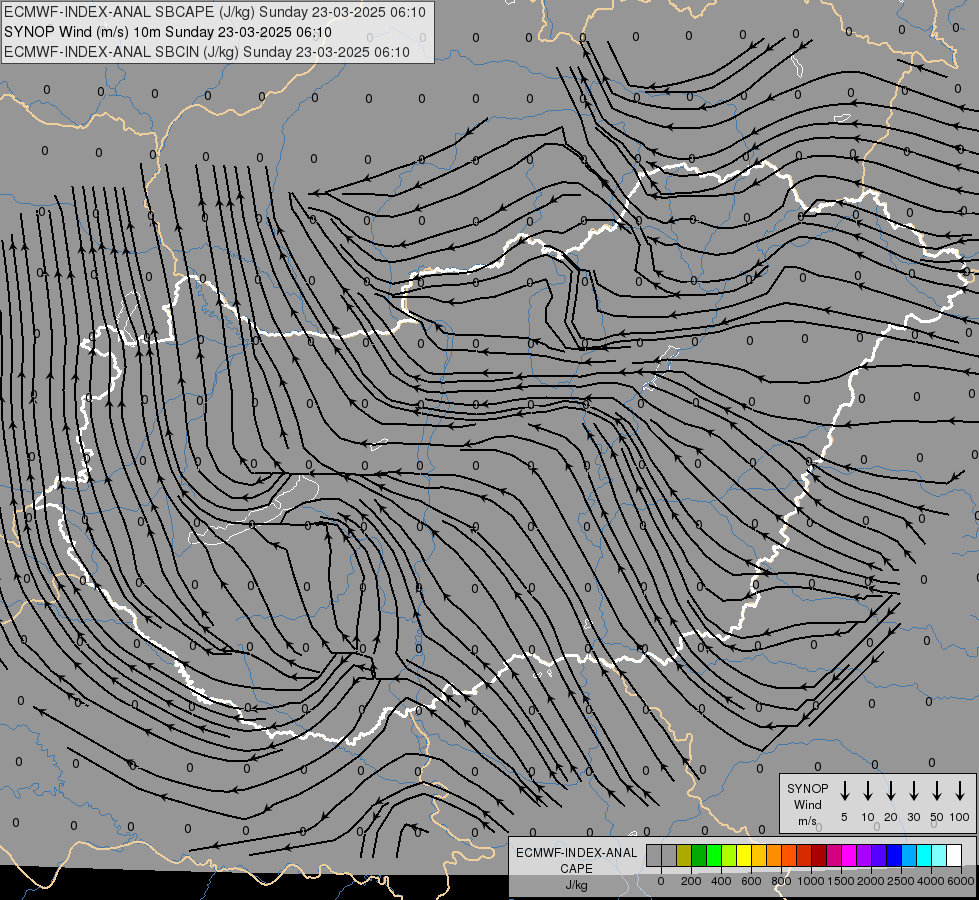The width and height of the screenshot is (979, 900).
Task: Pick the pure yellow CAPE swatch
Action: [744, 855]
